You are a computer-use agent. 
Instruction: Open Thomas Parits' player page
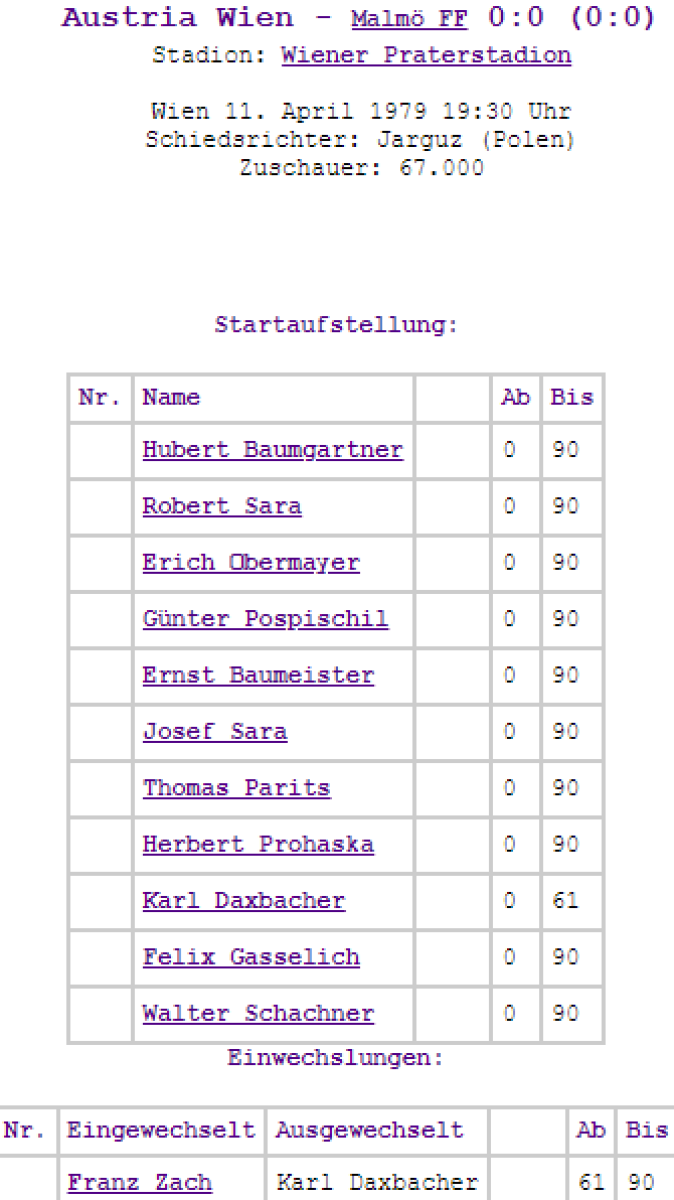point(236,788)
